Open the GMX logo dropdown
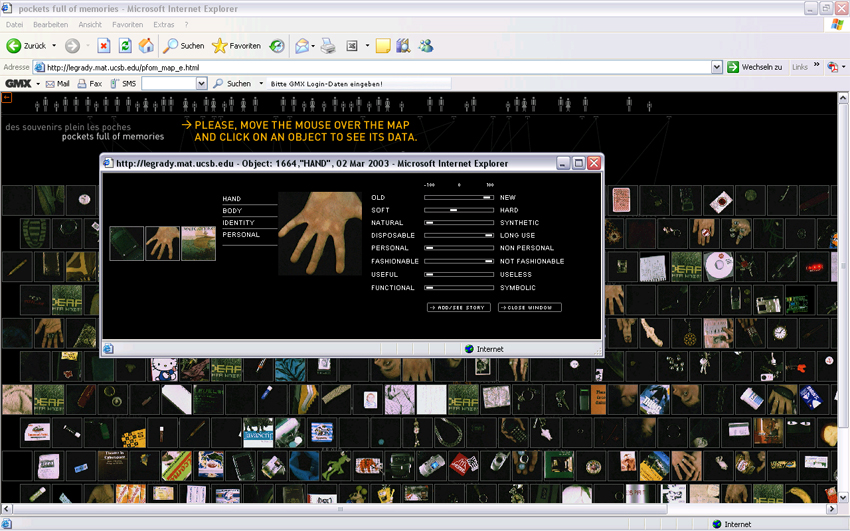 coord(37,84)
